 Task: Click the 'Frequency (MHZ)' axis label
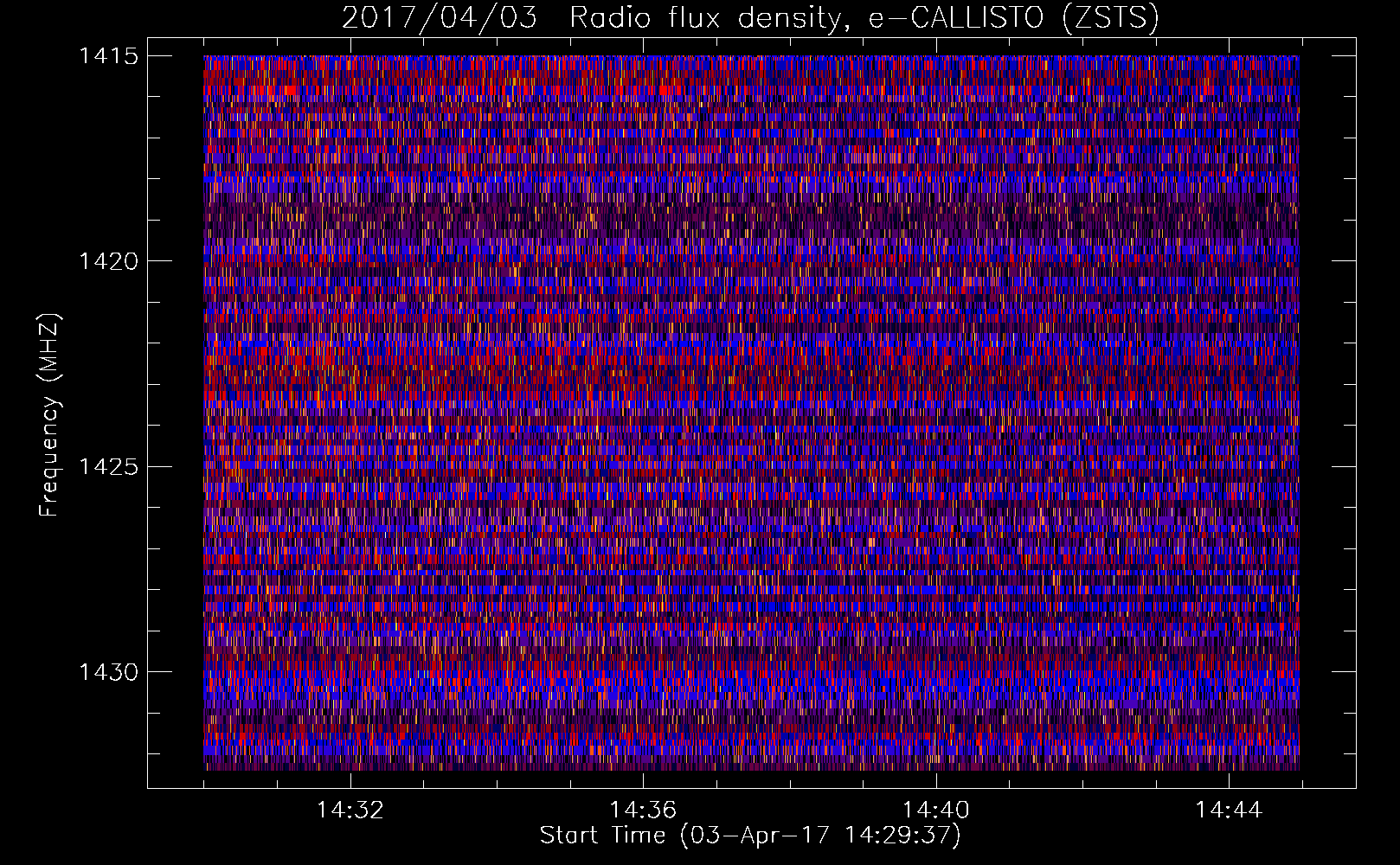[49, 414]
